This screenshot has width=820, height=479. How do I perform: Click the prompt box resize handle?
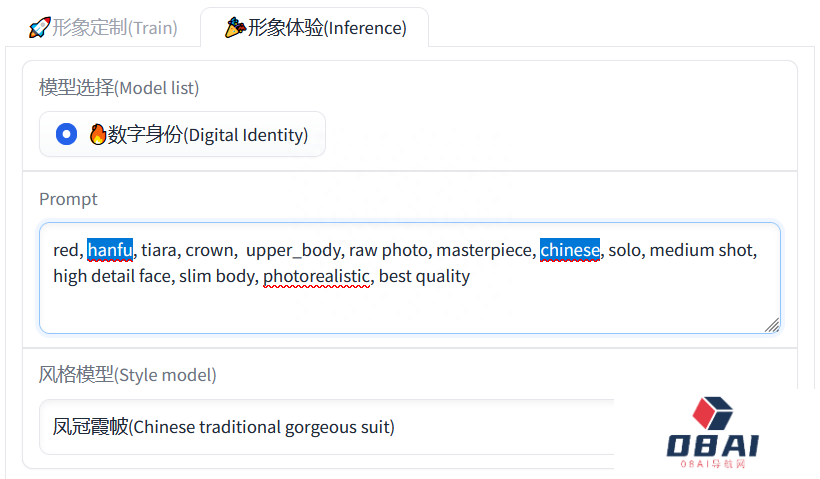click(772, 325)
